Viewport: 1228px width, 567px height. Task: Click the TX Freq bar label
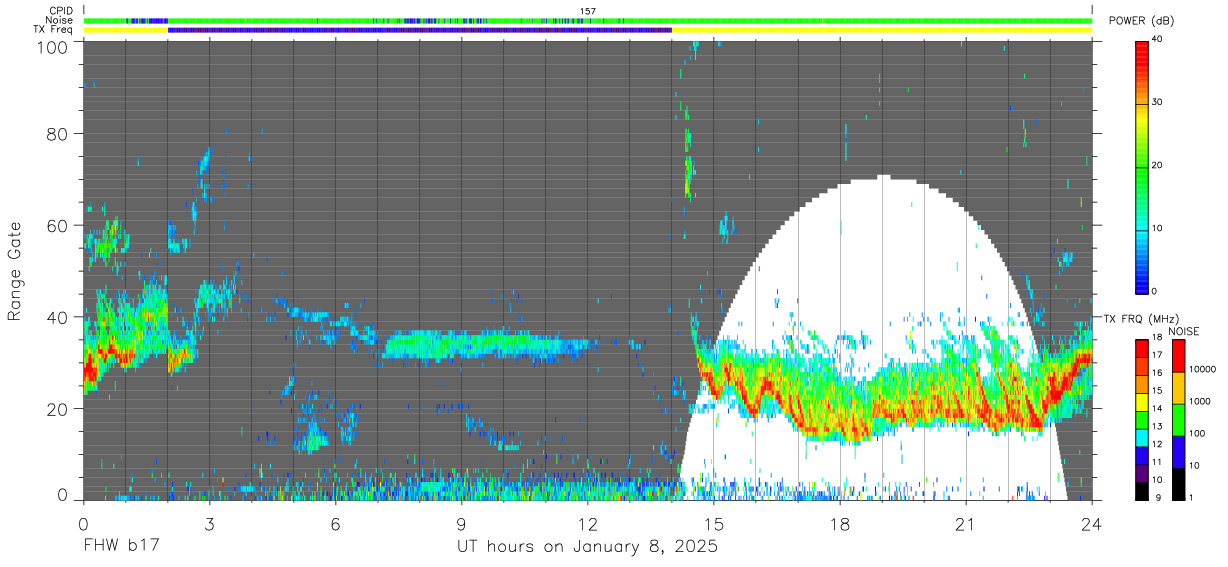click(55, 30)
